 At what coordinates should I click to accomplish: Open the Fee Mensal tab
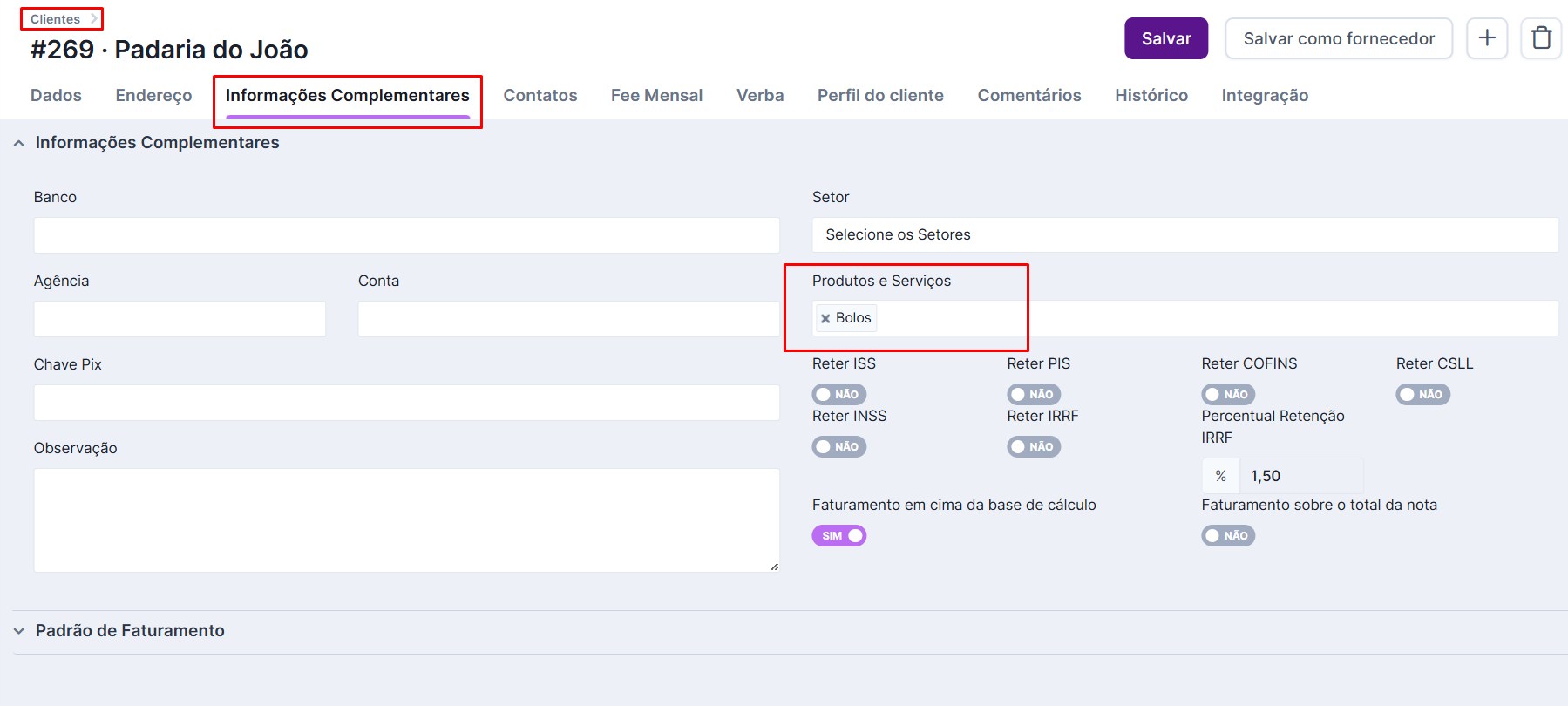coord(656,96)
